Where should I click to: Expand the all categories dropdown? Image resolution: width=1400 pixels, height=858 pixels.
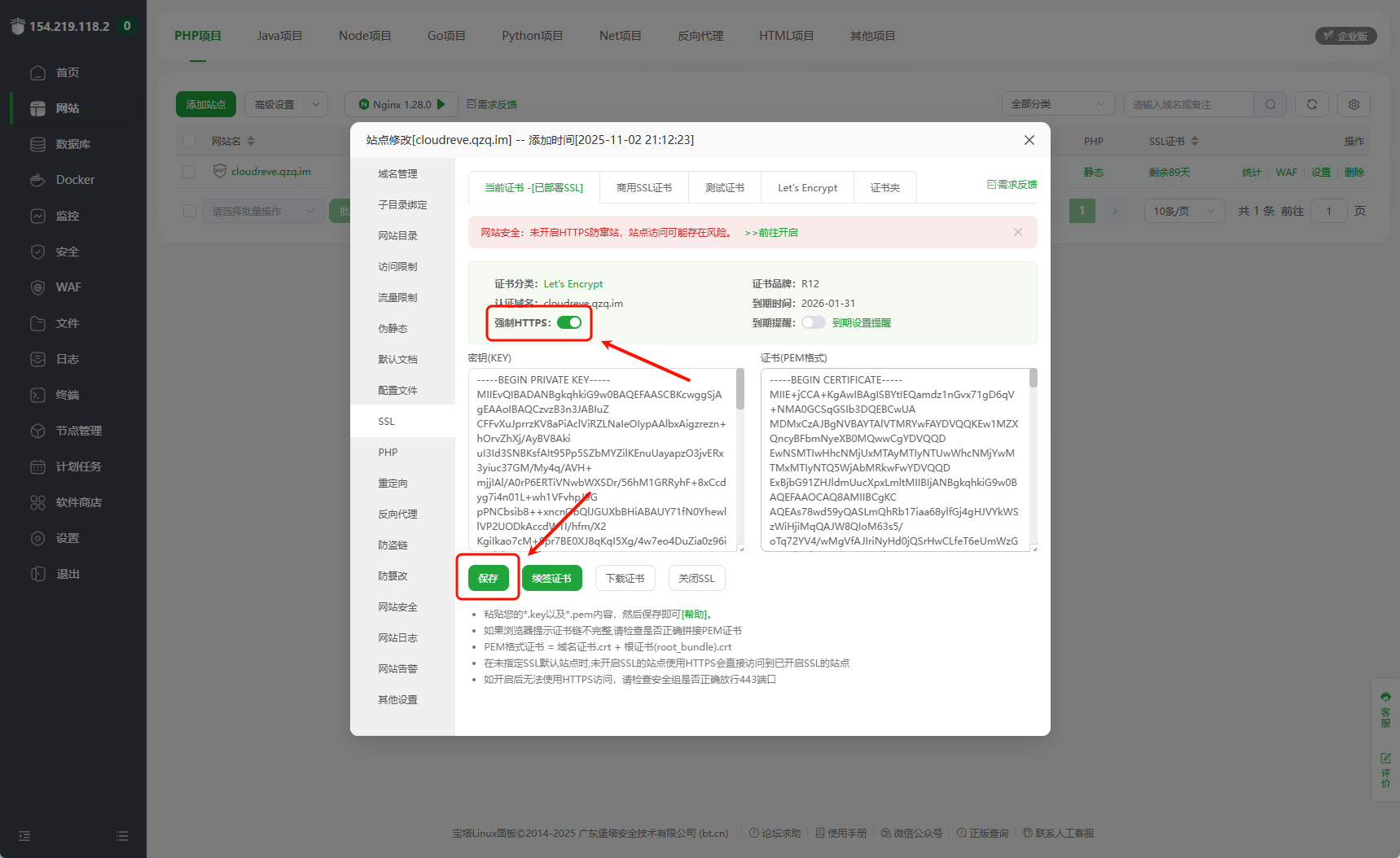pos(1059,104)
